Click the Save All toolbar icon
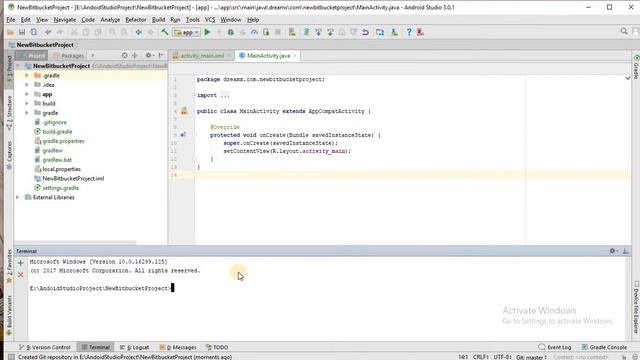640x360 pixels. pos(22,32)
